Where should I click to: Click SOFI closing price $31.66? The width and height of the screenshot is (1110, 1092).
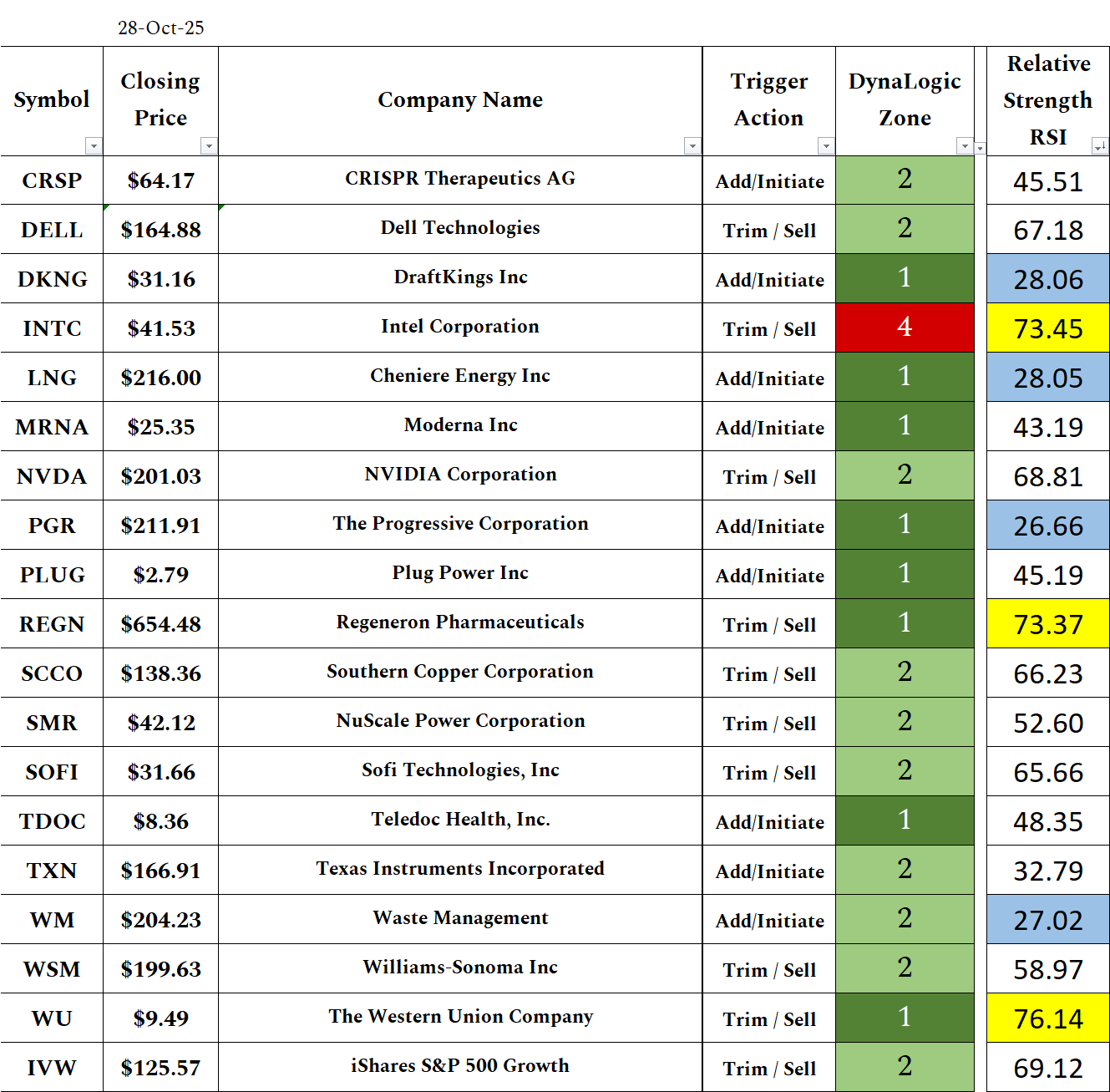(161, 771)
